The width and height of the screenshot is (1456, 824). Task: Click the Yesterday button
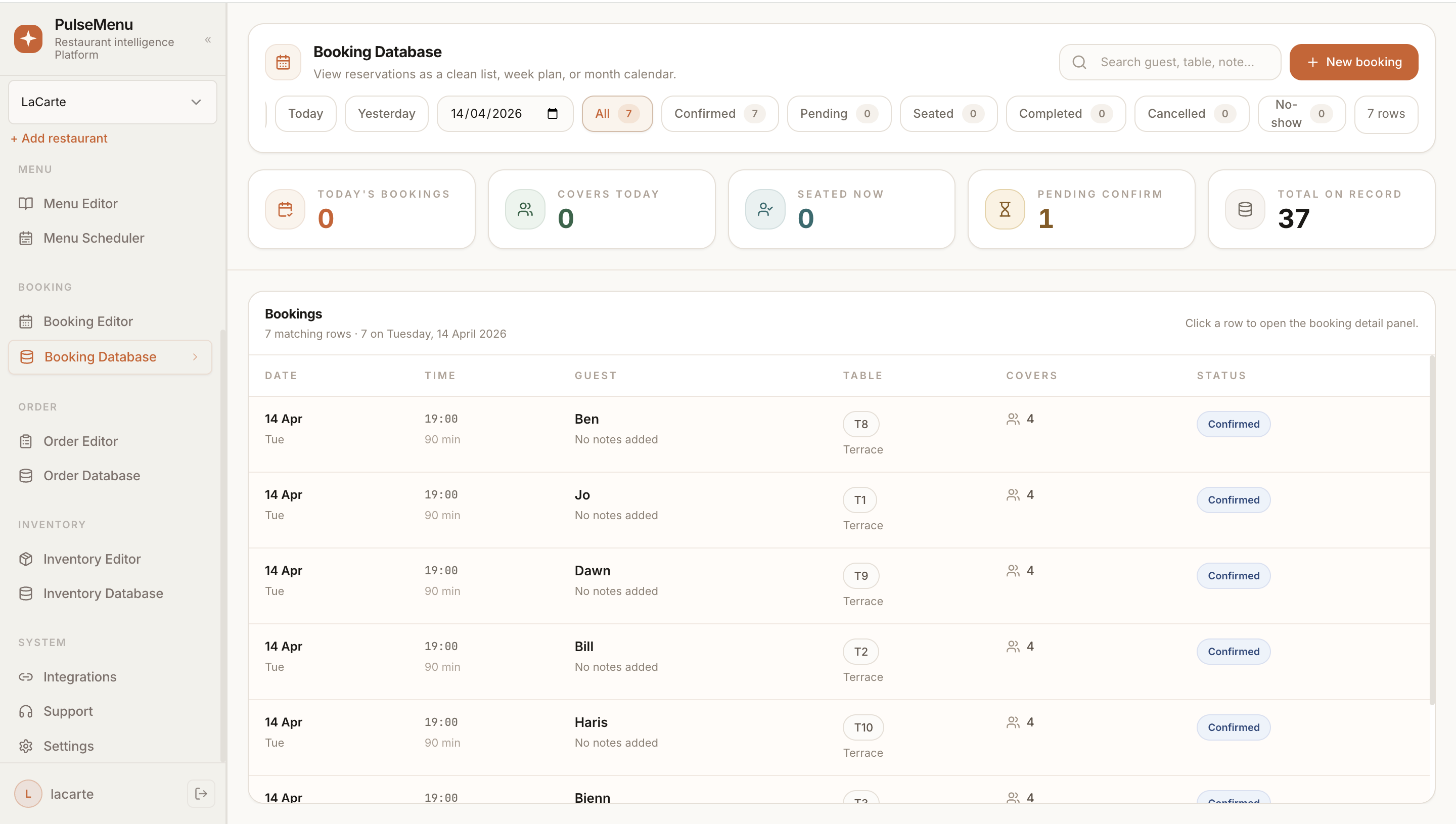[x=386, y=114]
